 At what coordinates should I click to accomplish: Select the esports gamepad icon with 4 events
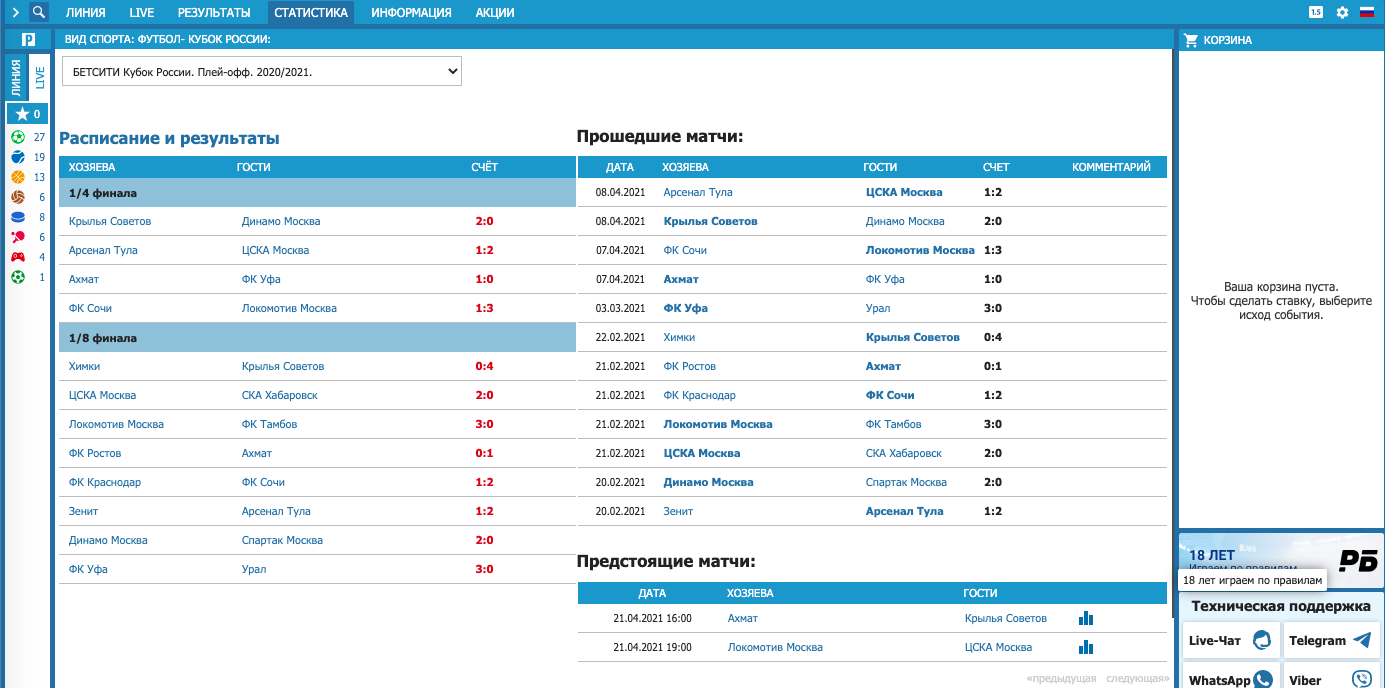tap(18, 257)
